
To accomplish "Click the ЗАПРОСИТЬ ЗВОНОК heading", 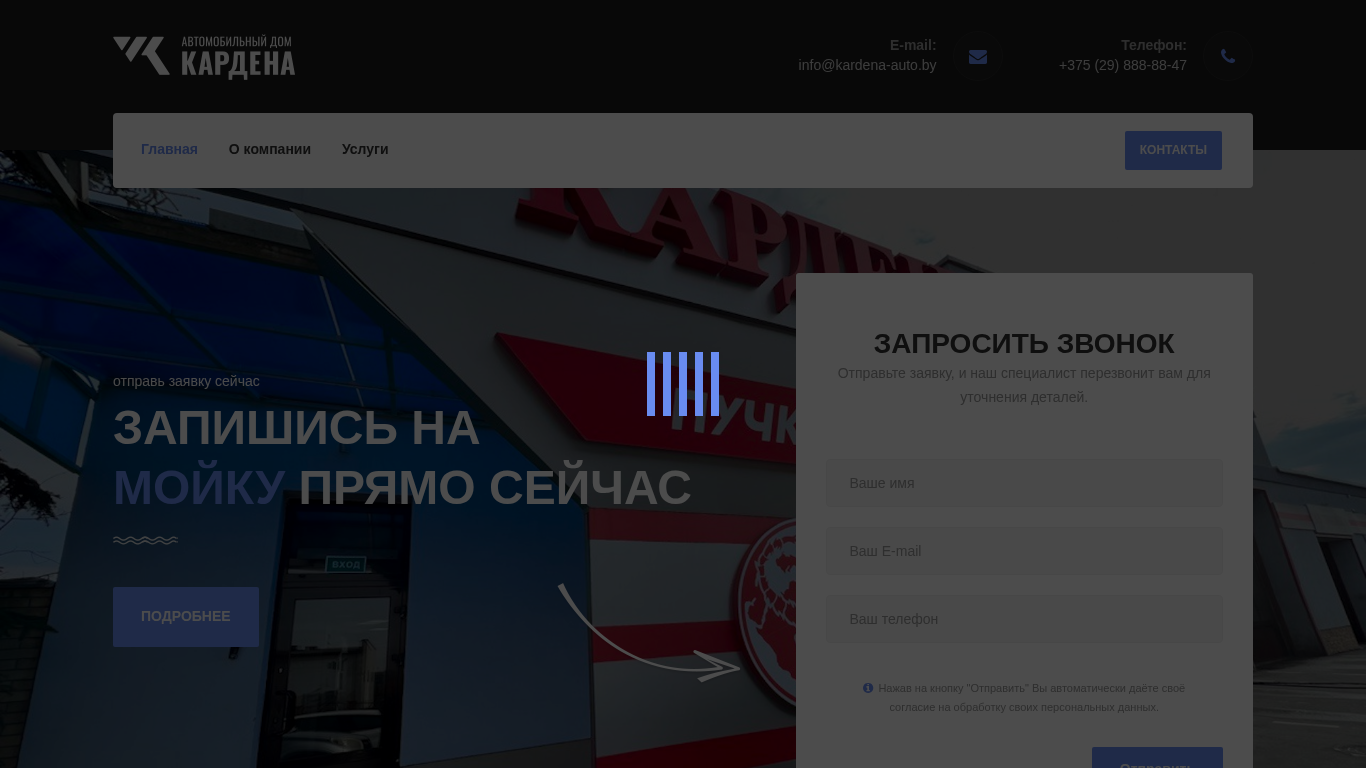I will 1024,343.
